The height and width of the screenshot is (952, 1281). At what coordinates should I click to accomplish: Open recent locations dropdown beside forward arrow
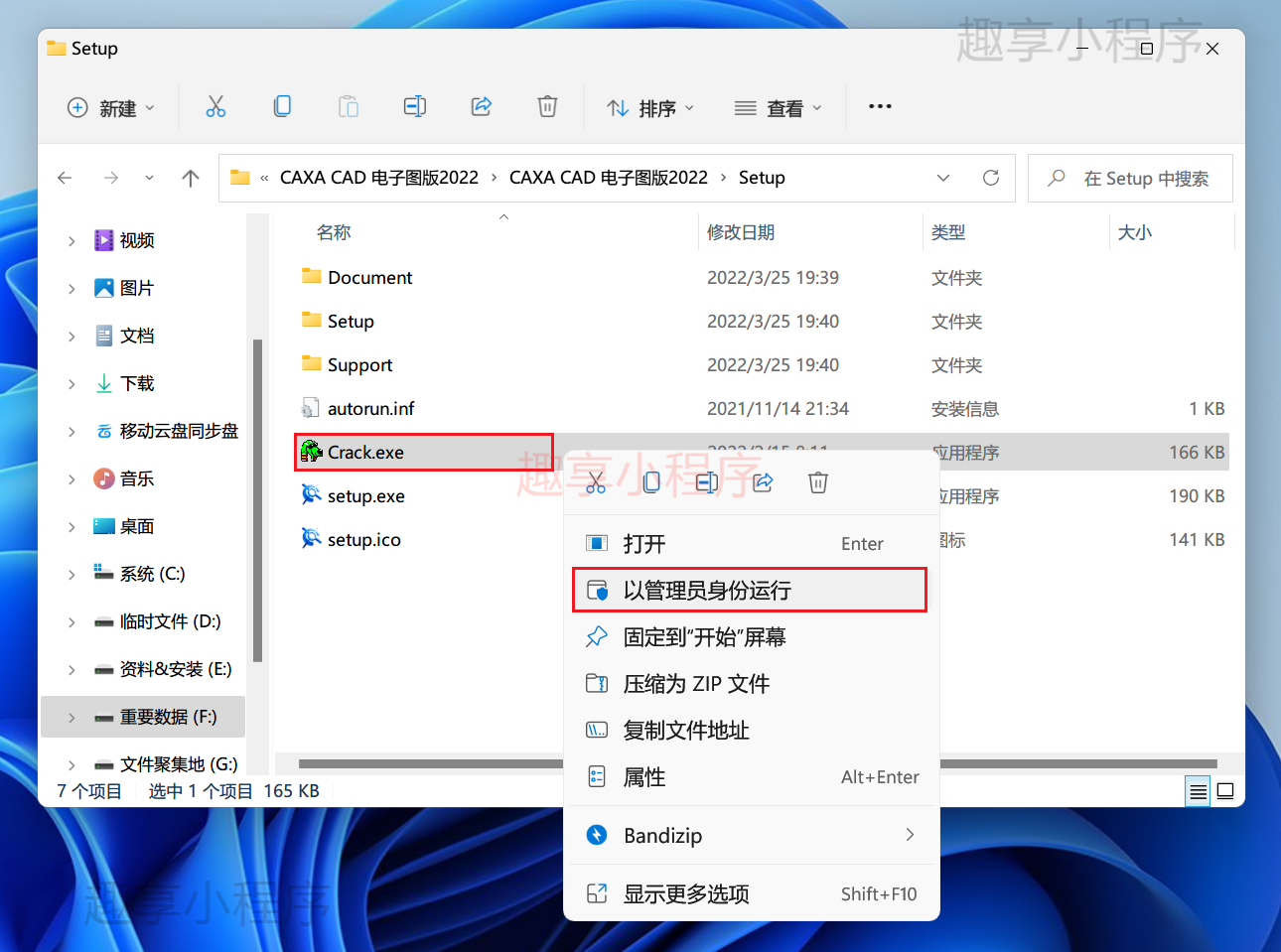(149, 178)
